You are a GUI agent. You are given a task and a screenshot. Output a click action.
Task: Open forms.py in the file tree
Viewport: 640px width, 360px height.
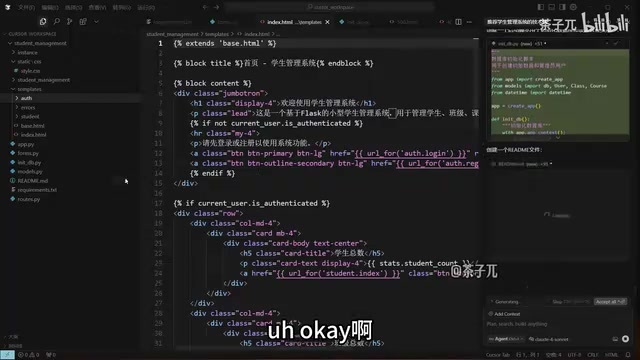[28, 153]
